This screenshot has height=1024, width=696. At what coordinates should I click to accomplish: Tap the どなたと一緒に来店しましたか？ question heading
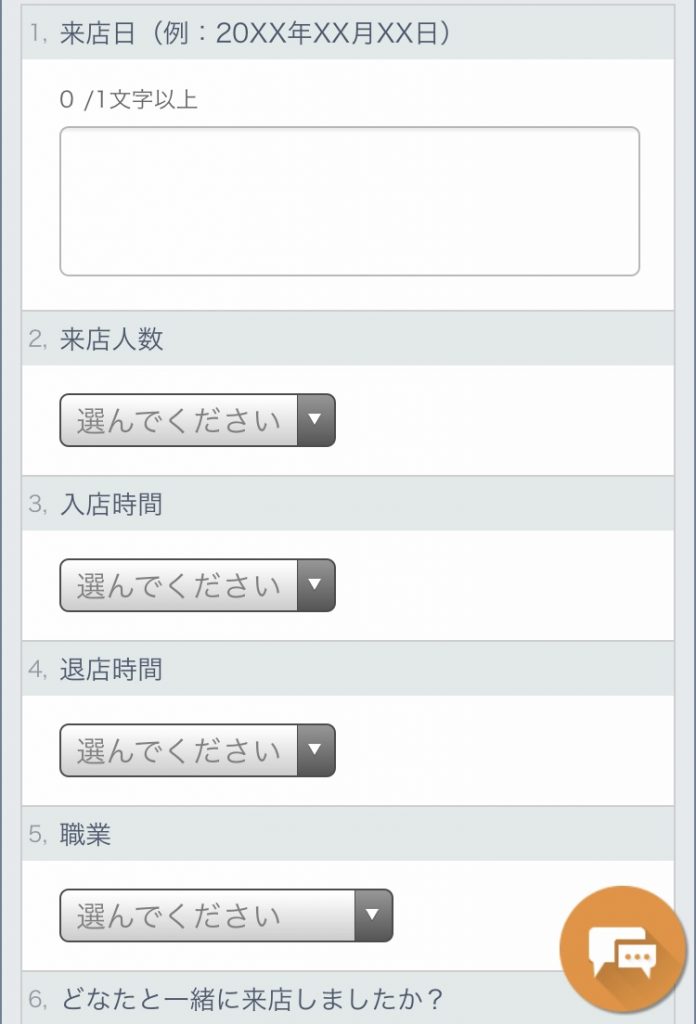tap(252, 998)
